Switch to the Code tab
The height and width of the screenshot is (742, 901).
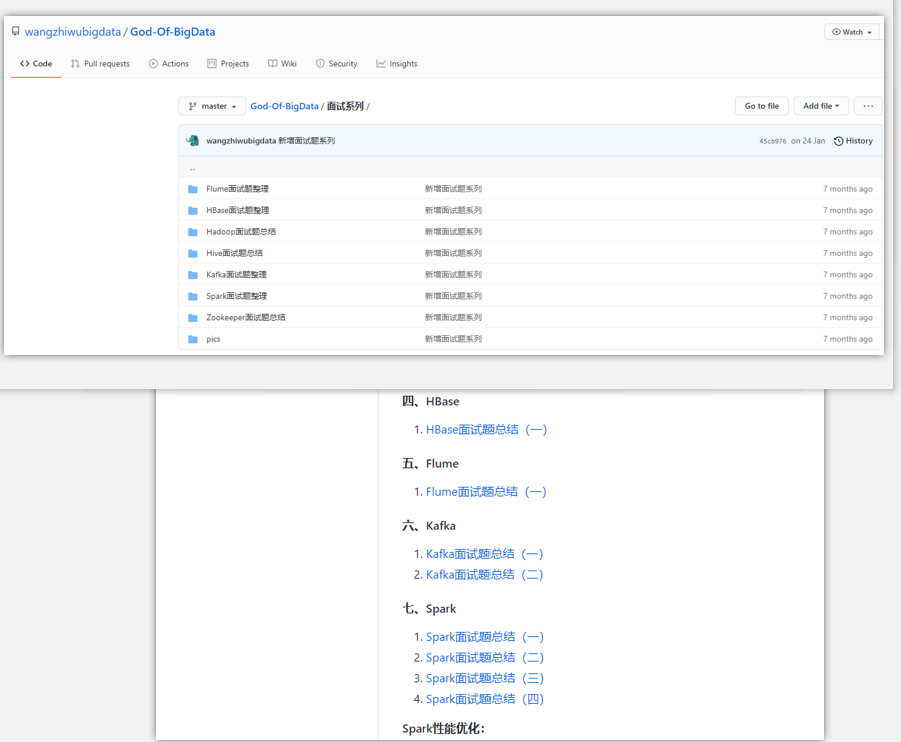point(36,64)
